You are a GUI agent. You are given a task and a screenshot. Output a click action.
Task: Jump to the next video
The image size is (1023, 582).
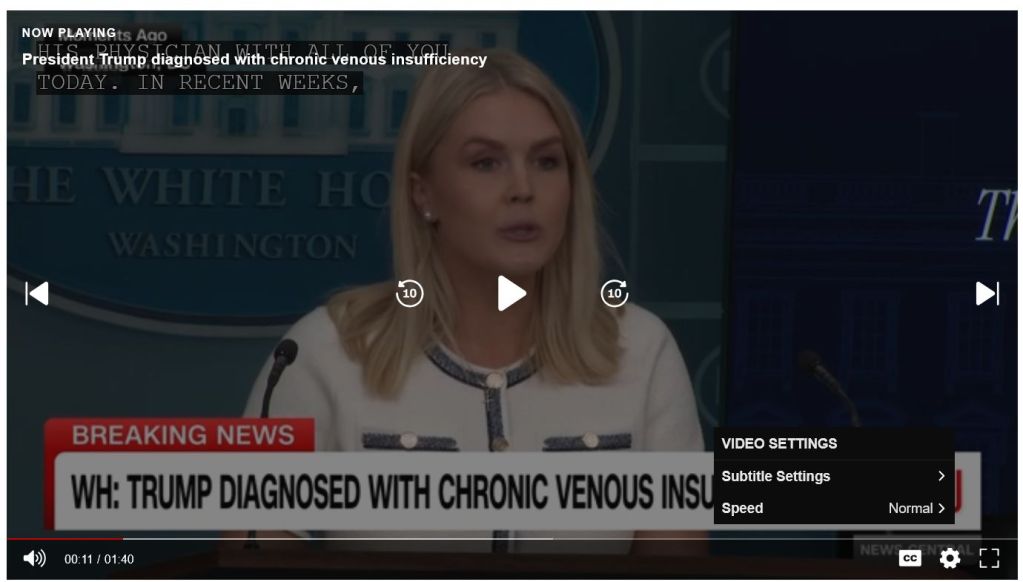pos(987,294)
